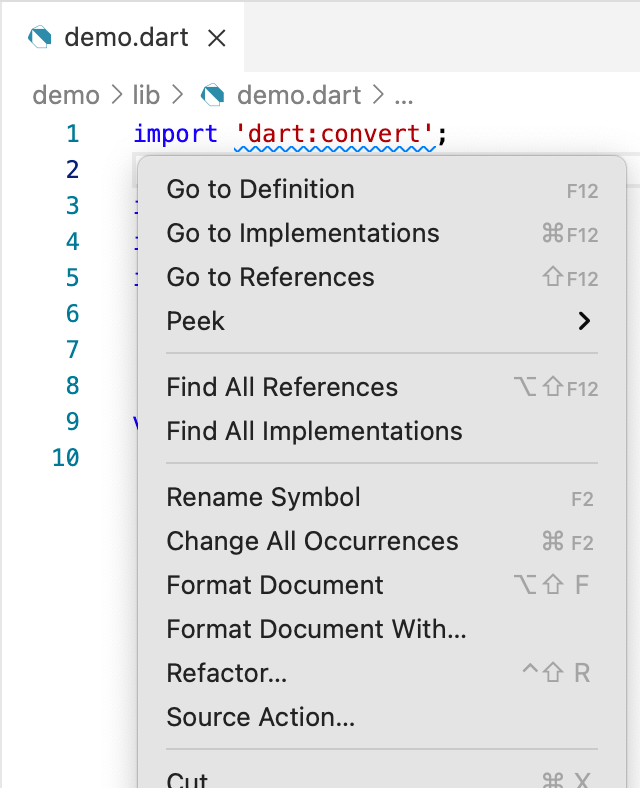Choose Find All Implementations

point(314,431)
